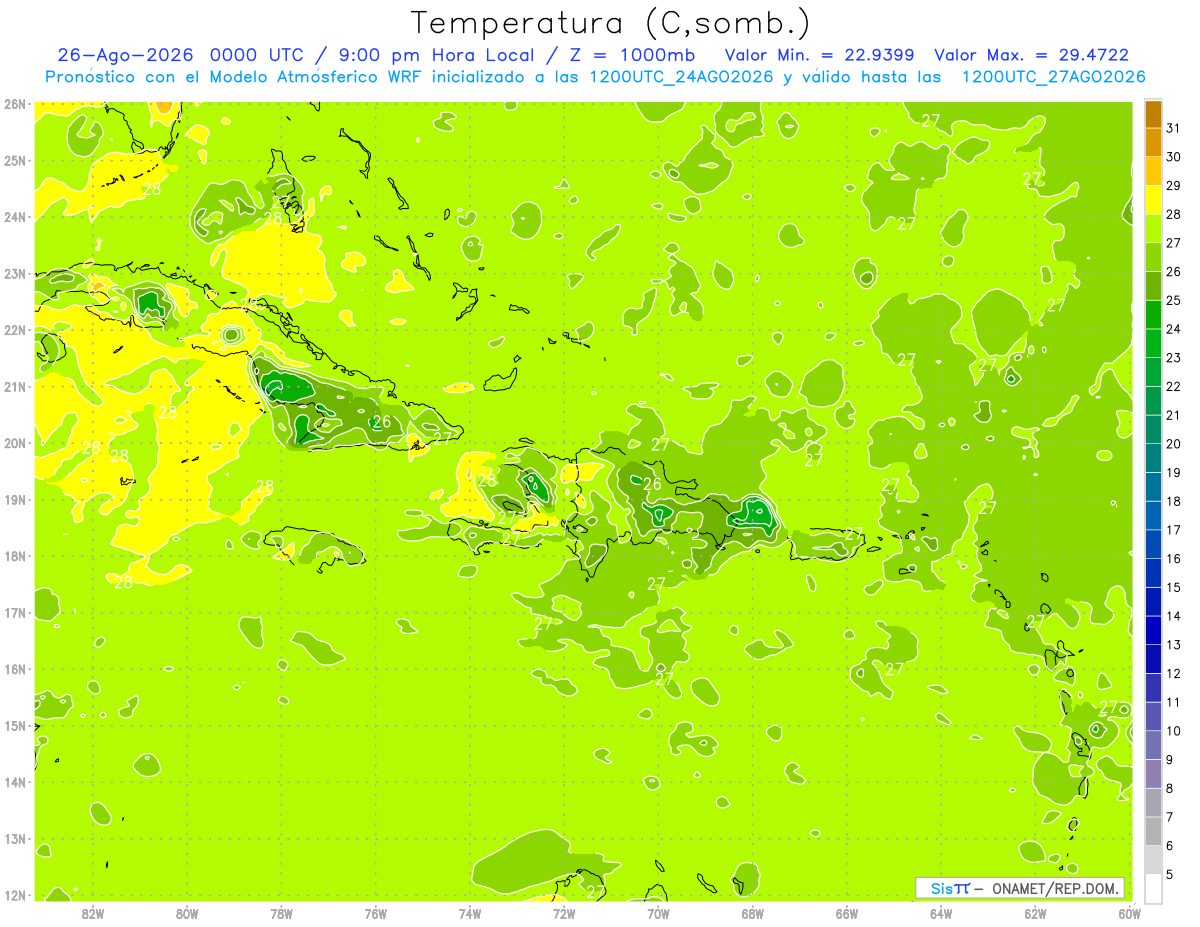The width and height of the screenshot is (1200, 927).
Task: Click the gray legend swatch between 6 and 7
Action: [x=1153, y=831]
